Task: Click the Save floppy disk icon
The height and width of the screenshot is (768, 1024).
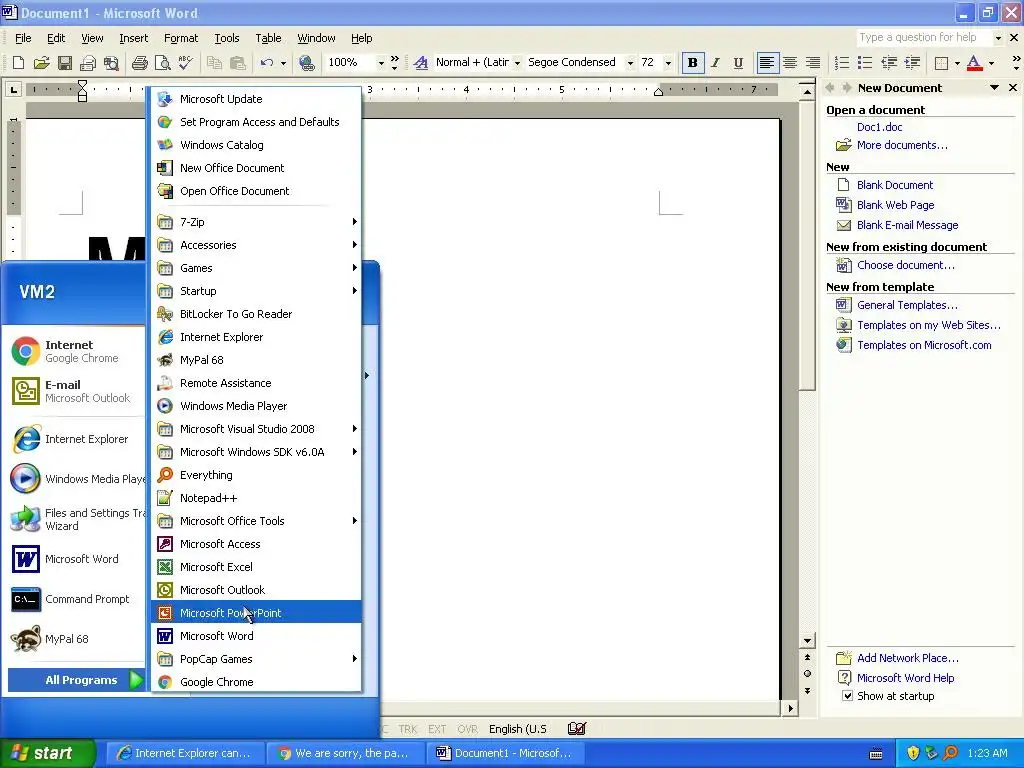Action: pos(65,63)
